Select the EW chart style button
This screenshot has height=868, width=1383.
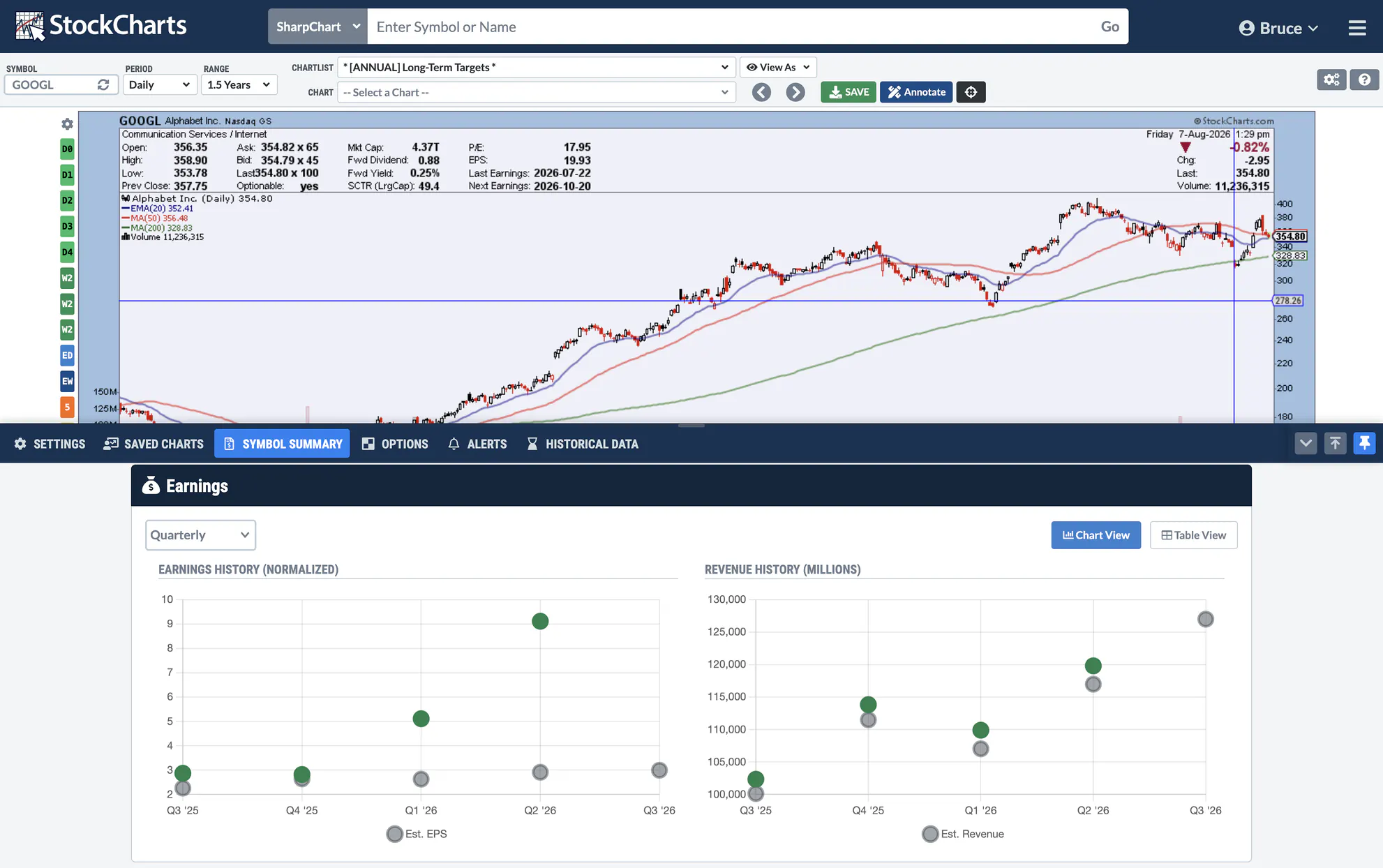point(67,381)
